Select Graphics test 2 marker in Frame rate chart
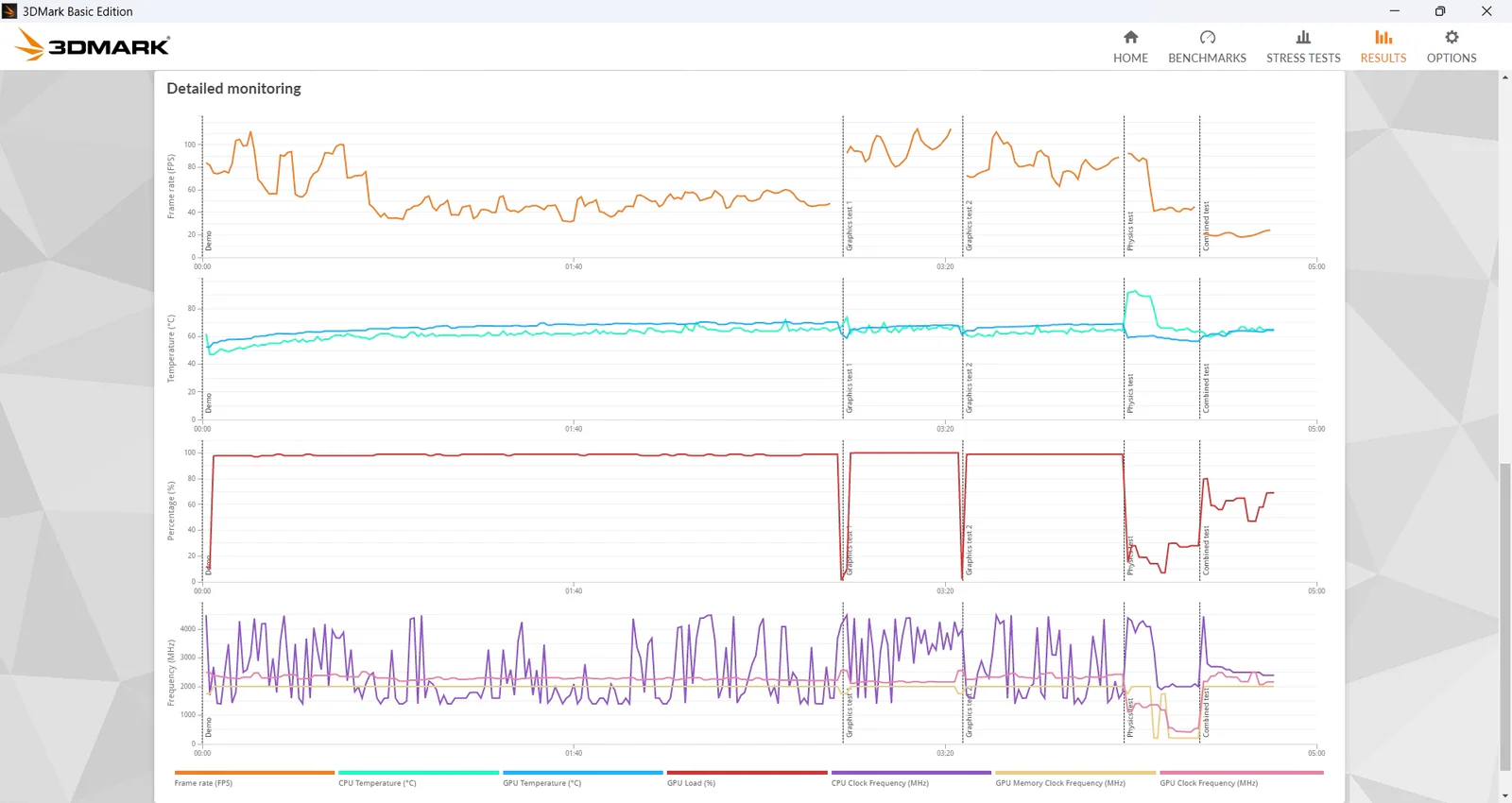Image resolution: width=1512 pixels, height=803 pixels. 969,226
